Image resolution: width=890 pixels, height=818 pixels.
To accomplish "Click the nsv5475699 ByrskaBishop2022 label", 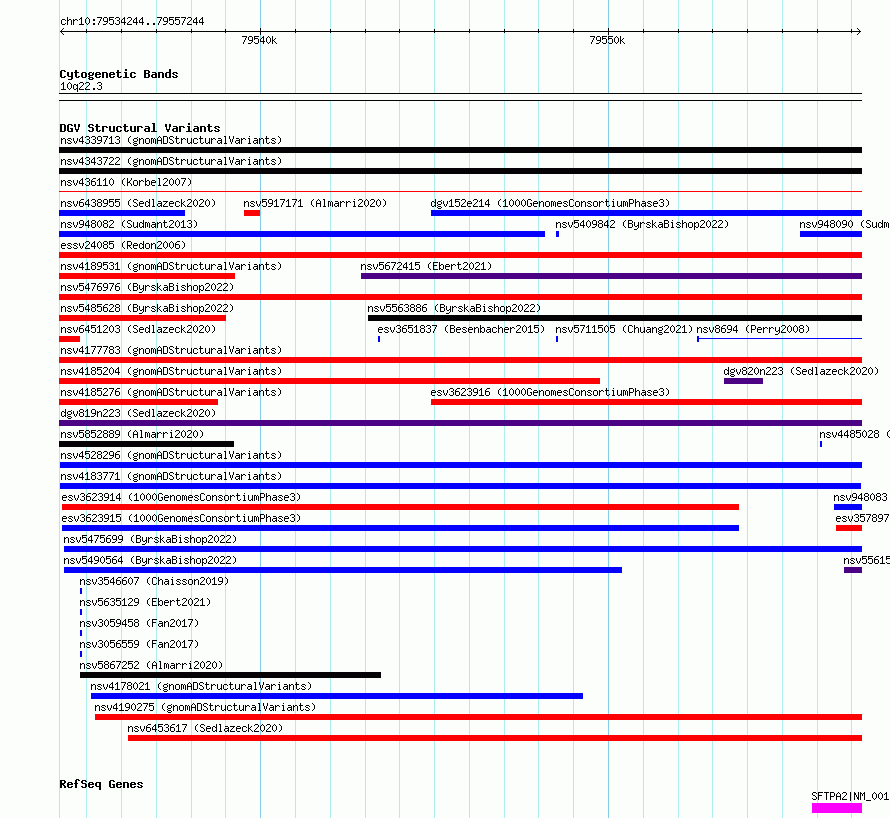I will click(x=150, y=539).
